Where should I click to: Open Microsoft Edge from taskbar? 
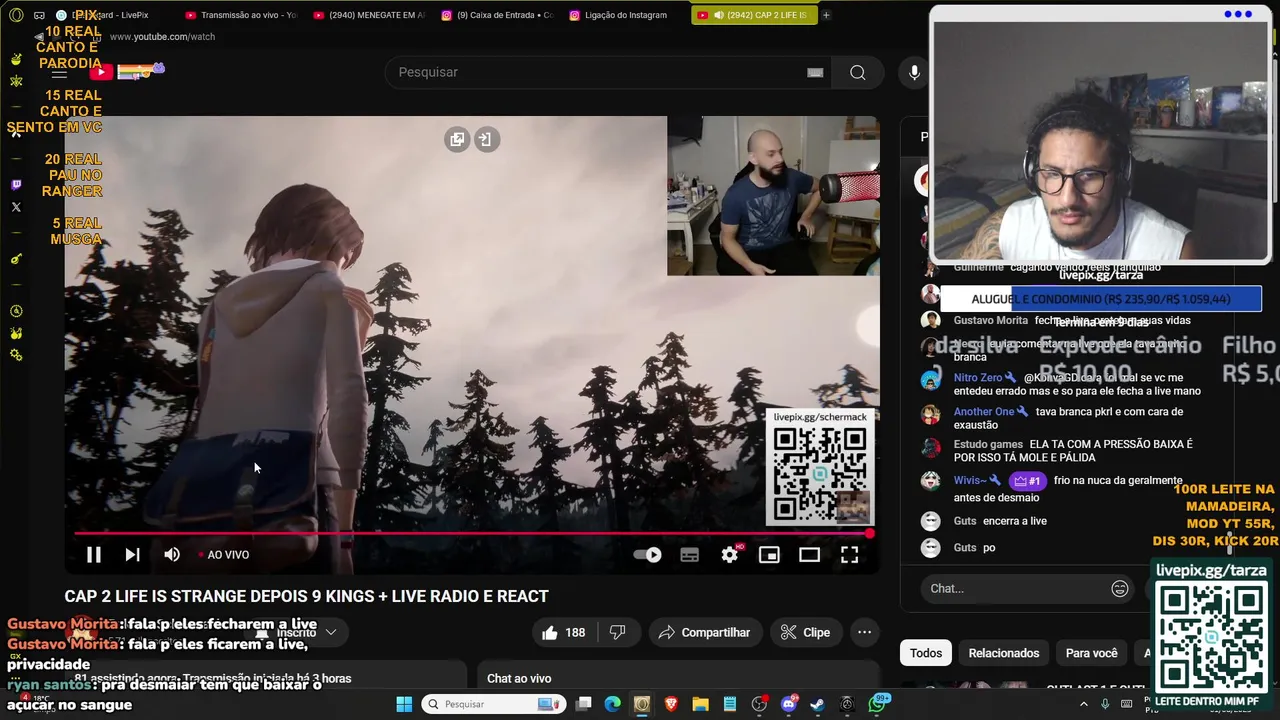[x=612, y=704]
